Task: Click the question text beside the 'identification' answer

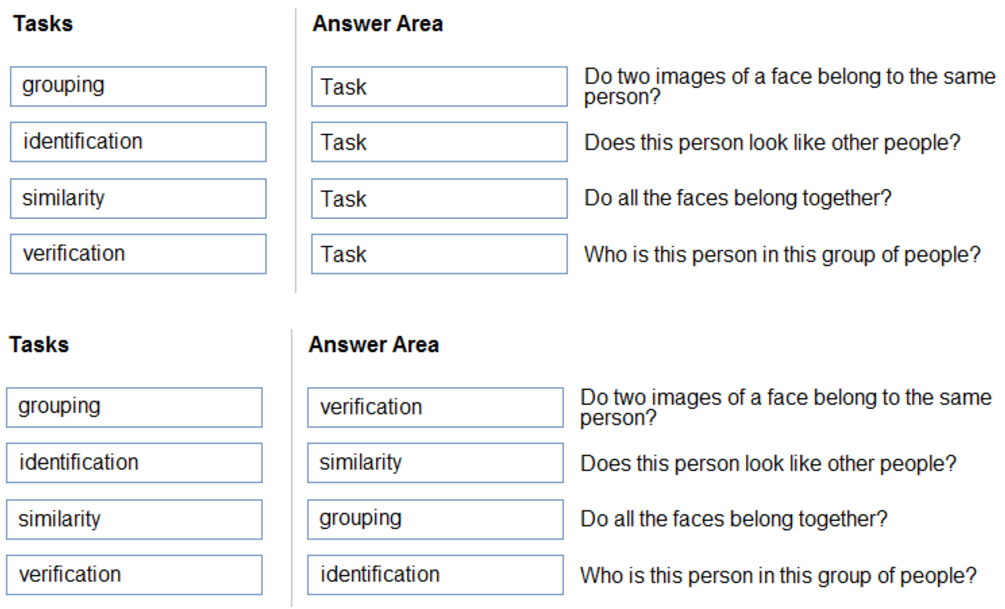Action: point(778,576)
